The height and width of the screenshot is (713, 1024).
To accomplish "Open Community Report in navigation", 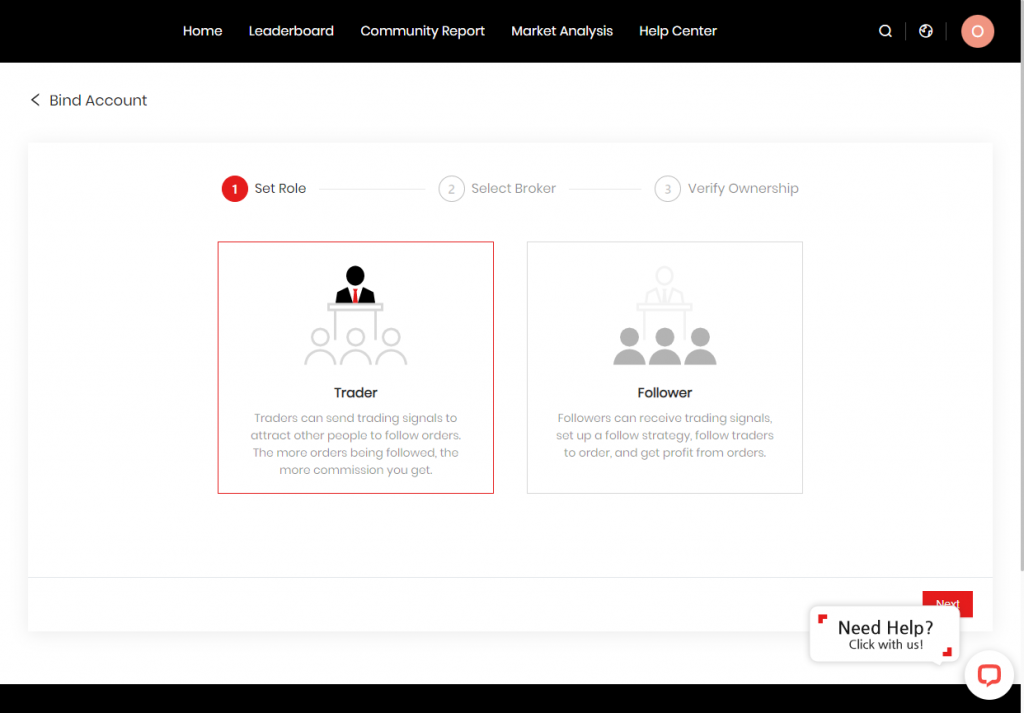I will (x=422, y=31).
